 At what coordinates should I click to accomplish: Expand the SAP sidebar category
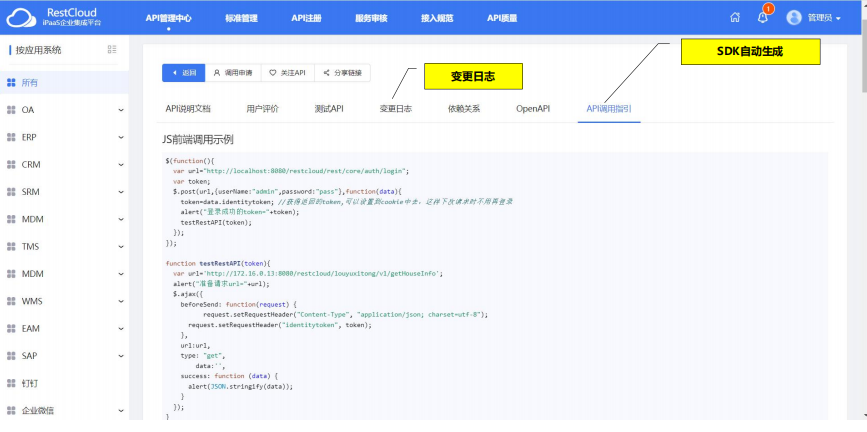(x=120, y=356)
